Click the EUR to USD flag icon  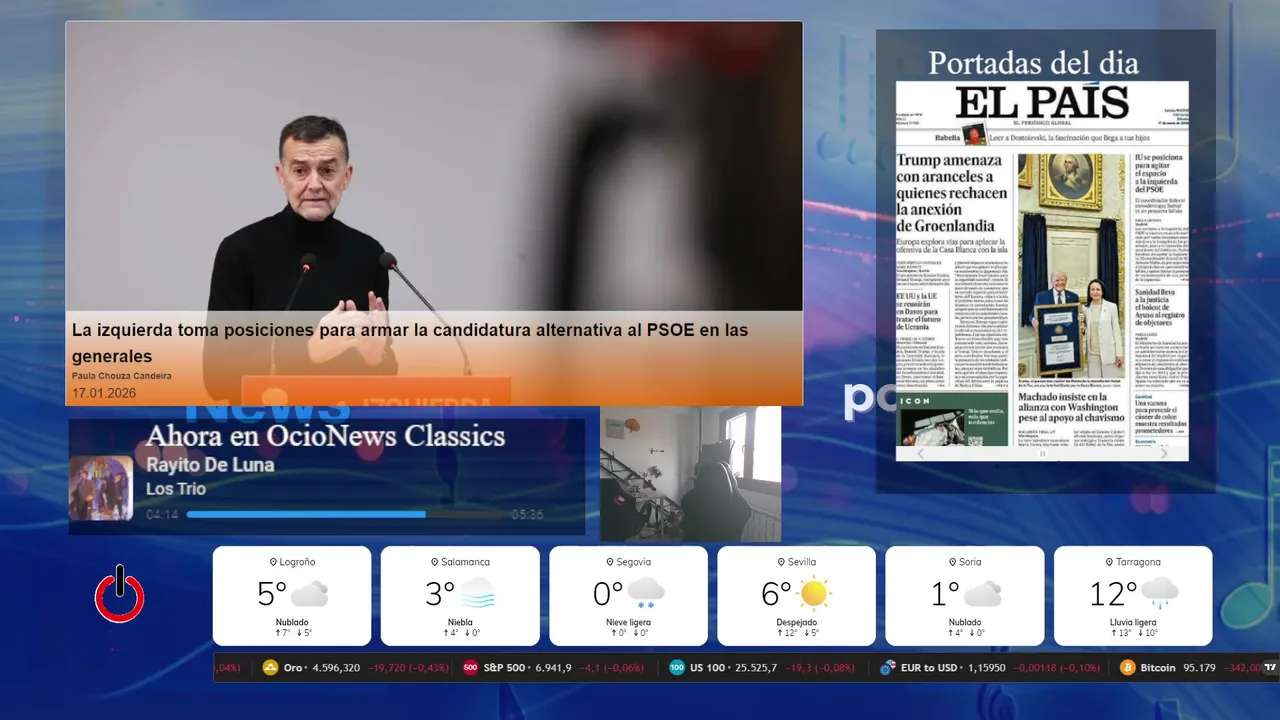888,668
